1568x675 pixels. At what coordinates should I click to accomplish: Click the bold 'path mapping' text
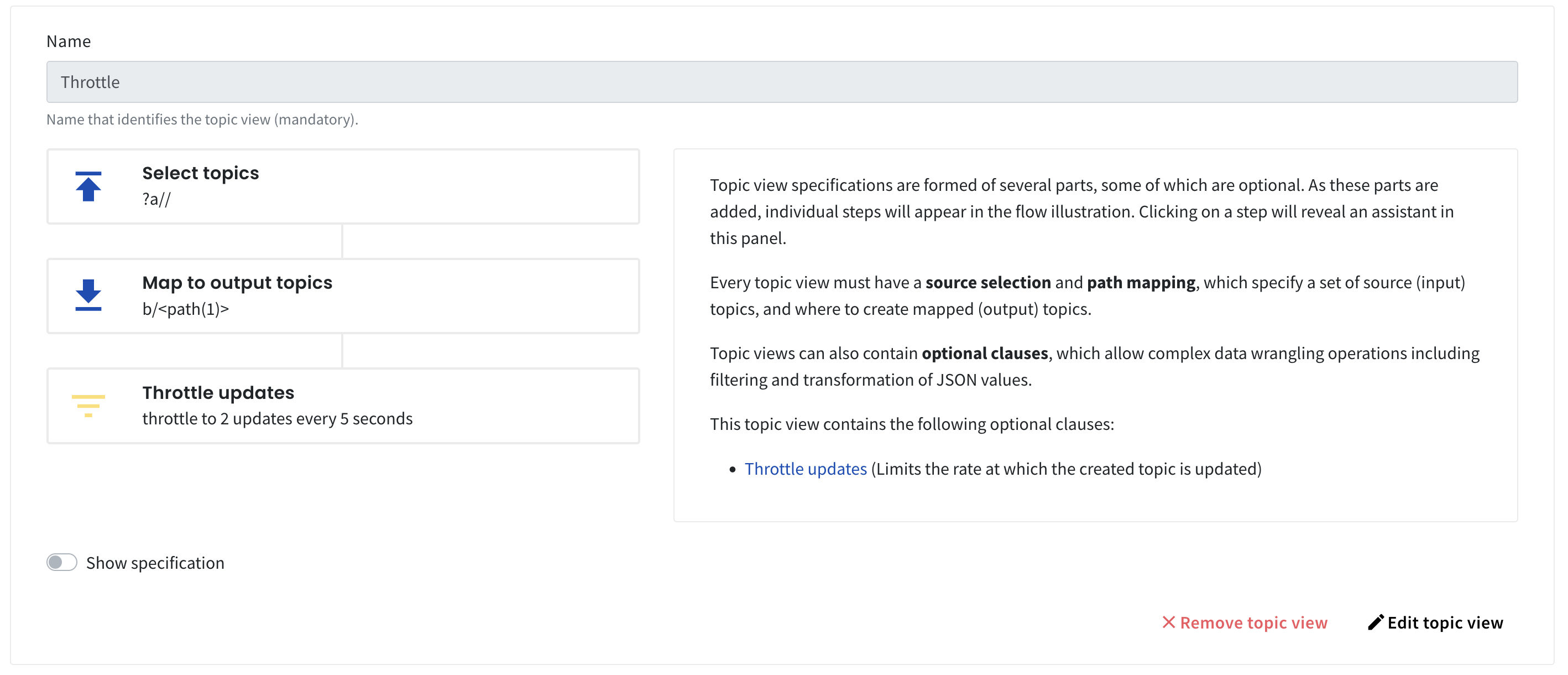pyautogui.click(x=1141, y=283)
